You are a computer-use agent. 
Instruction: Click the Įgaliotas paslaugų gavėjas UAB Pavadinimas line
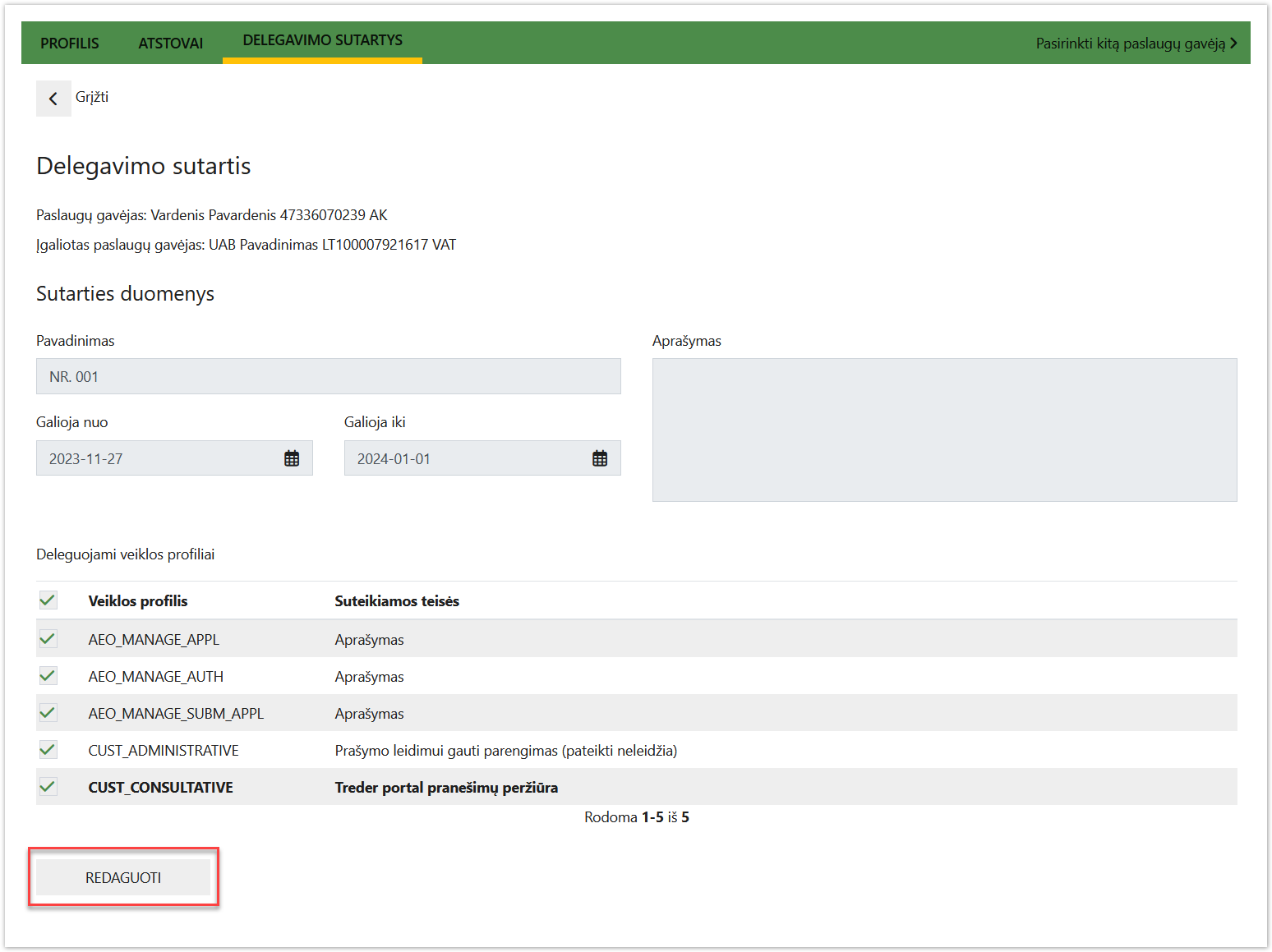coord(246,245)
